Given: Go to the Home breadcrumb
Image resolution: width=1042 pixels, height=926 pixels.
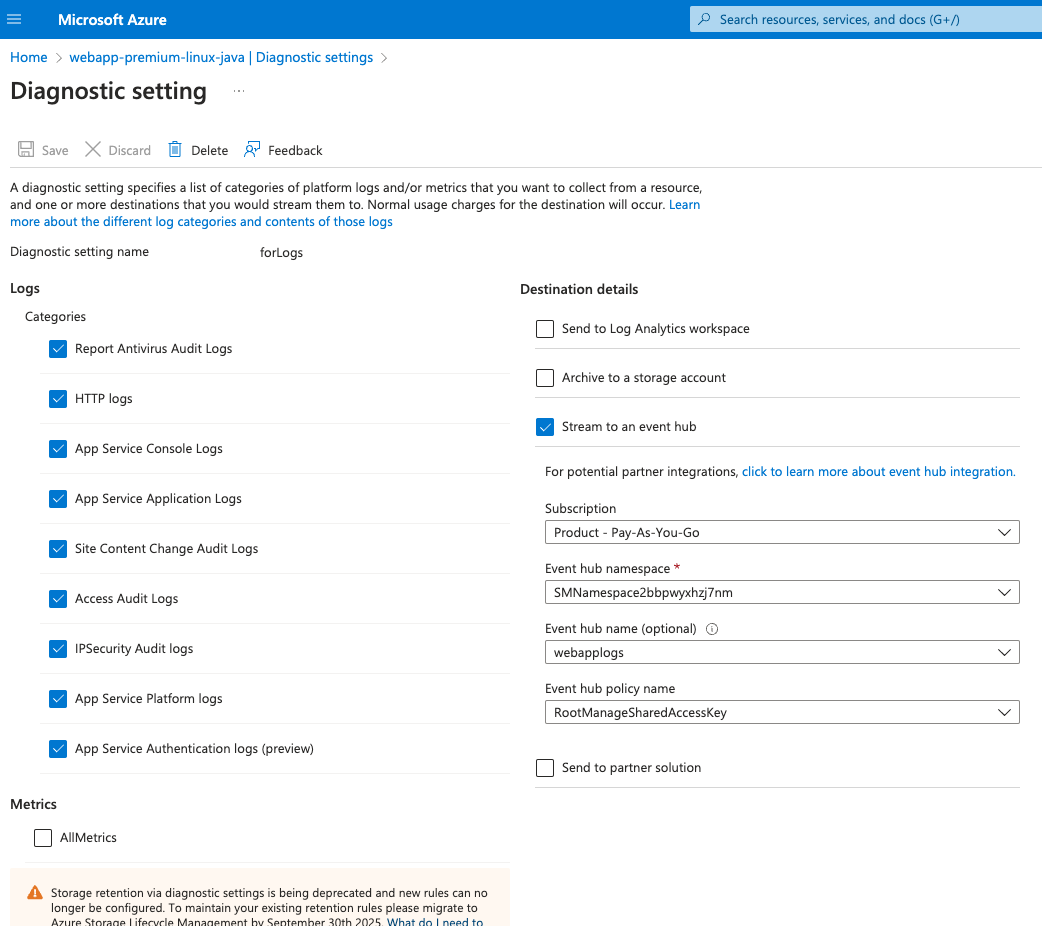Looking at the screenshot, I should (29, 57).
